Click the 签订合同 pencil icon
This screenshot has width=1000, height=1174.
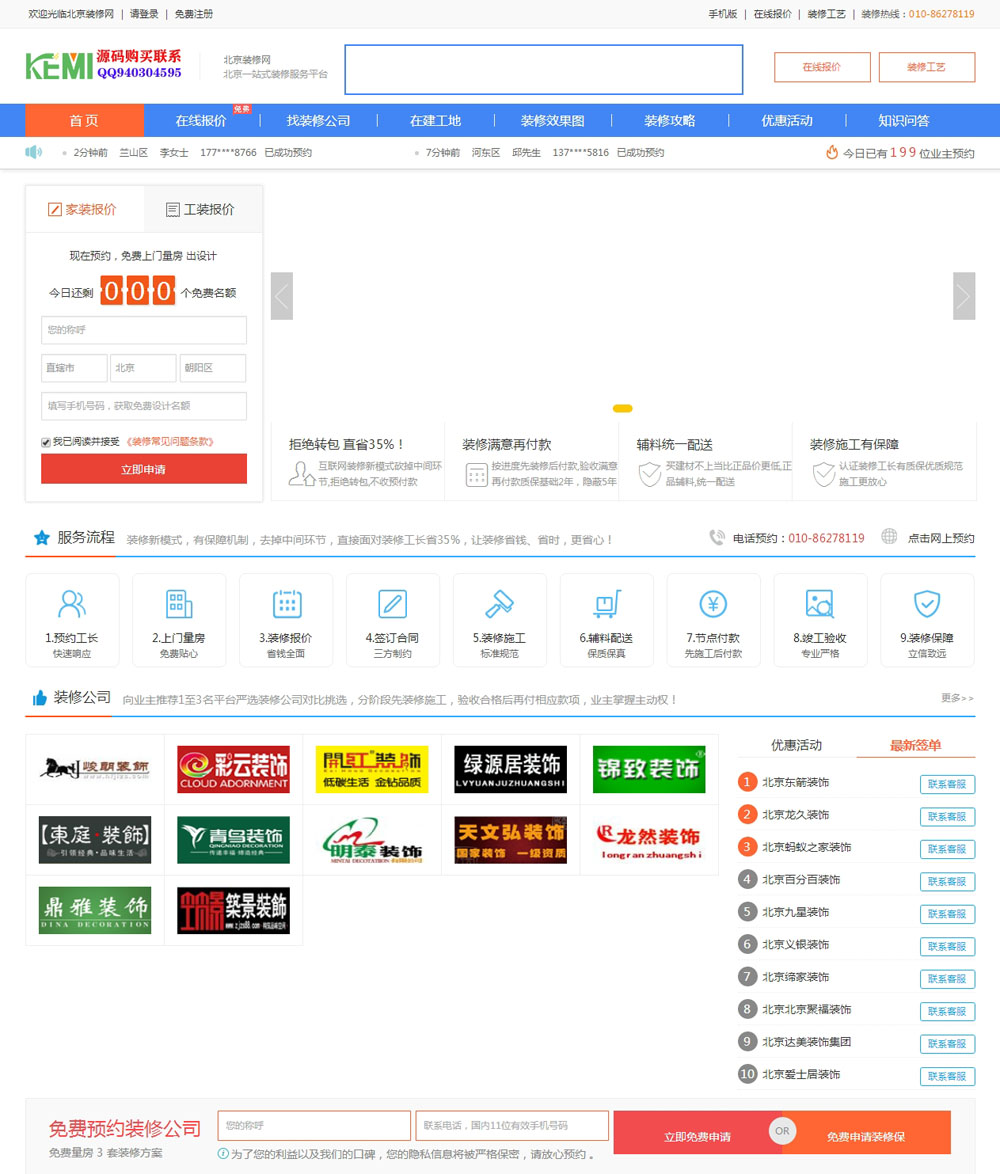point(393,604)
